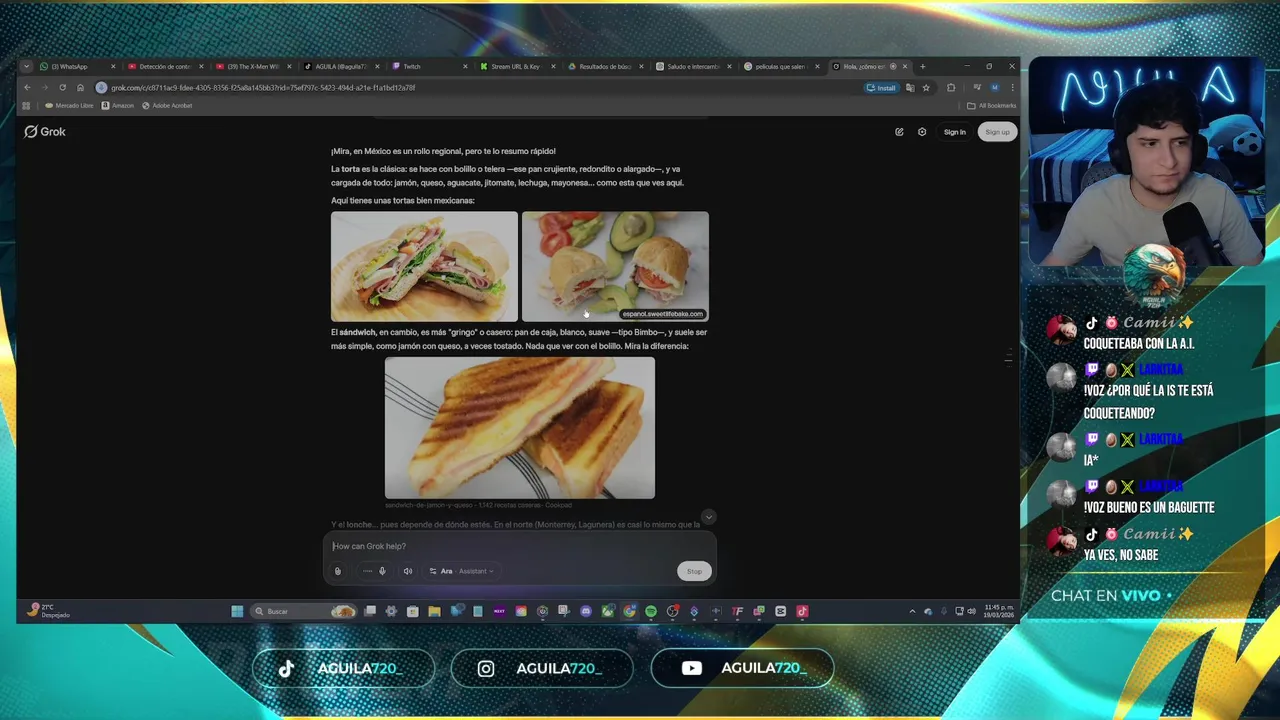Screen dimensions: 1280x720
Task: Open the tab search dropdown arrow
Action: click(27, 66)
